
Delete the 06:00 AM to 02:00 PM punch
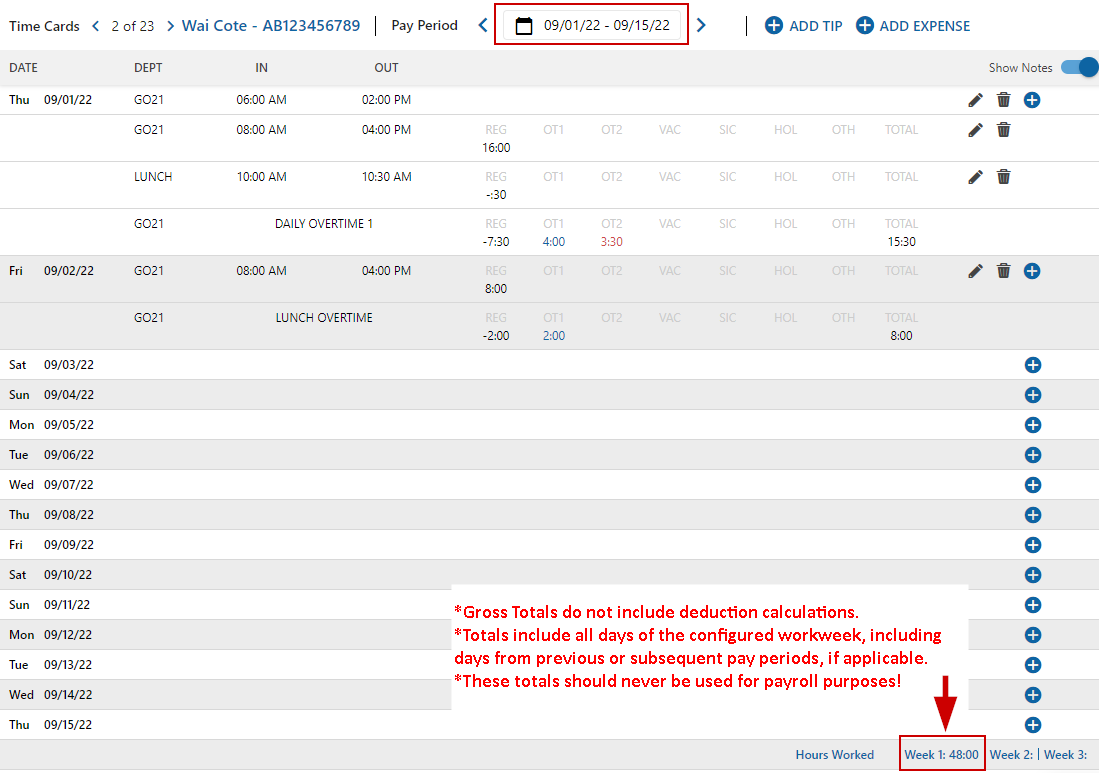coord(1004,100)
